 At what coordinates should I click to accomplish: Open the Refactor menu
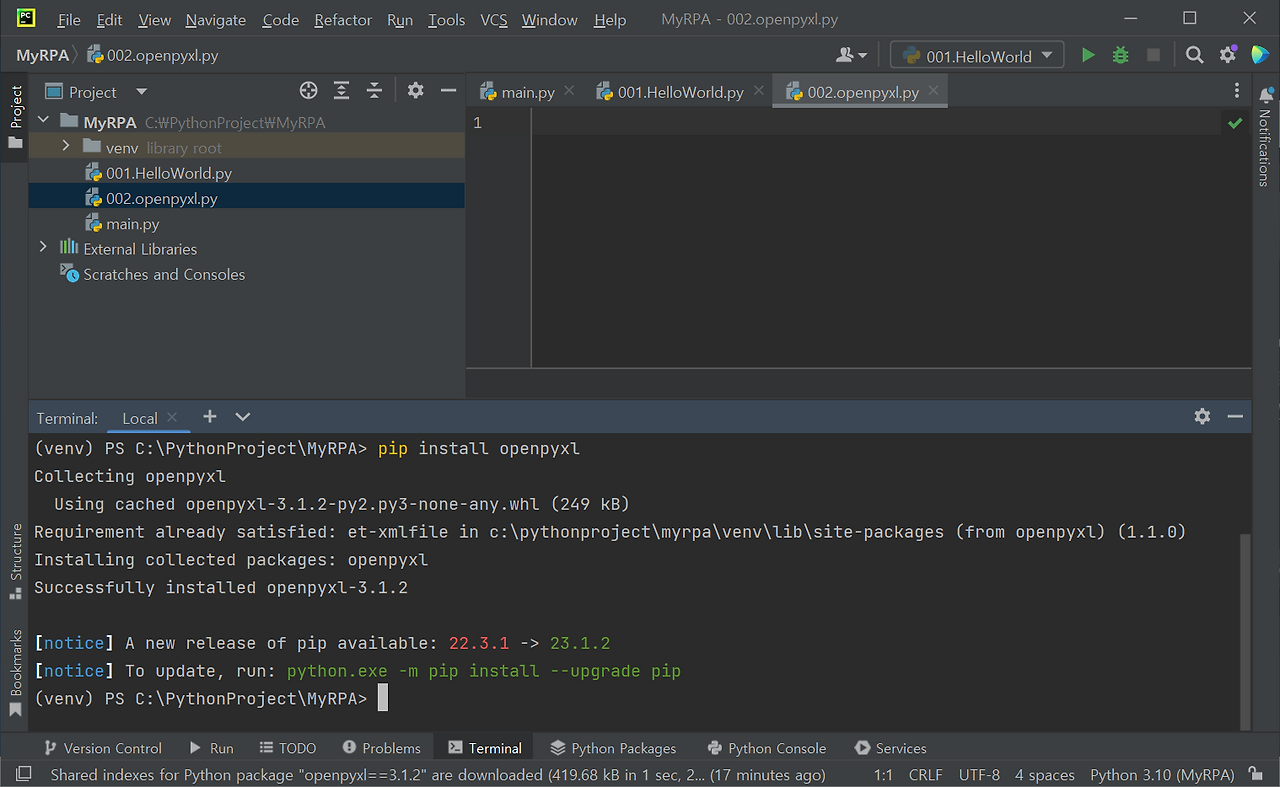[x=343, y=20]
